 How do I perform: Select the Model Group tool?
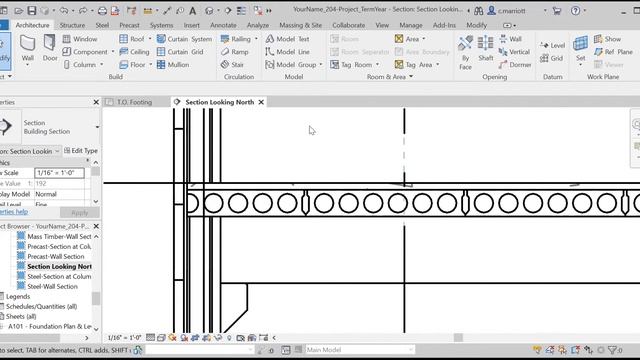point(291,64)
